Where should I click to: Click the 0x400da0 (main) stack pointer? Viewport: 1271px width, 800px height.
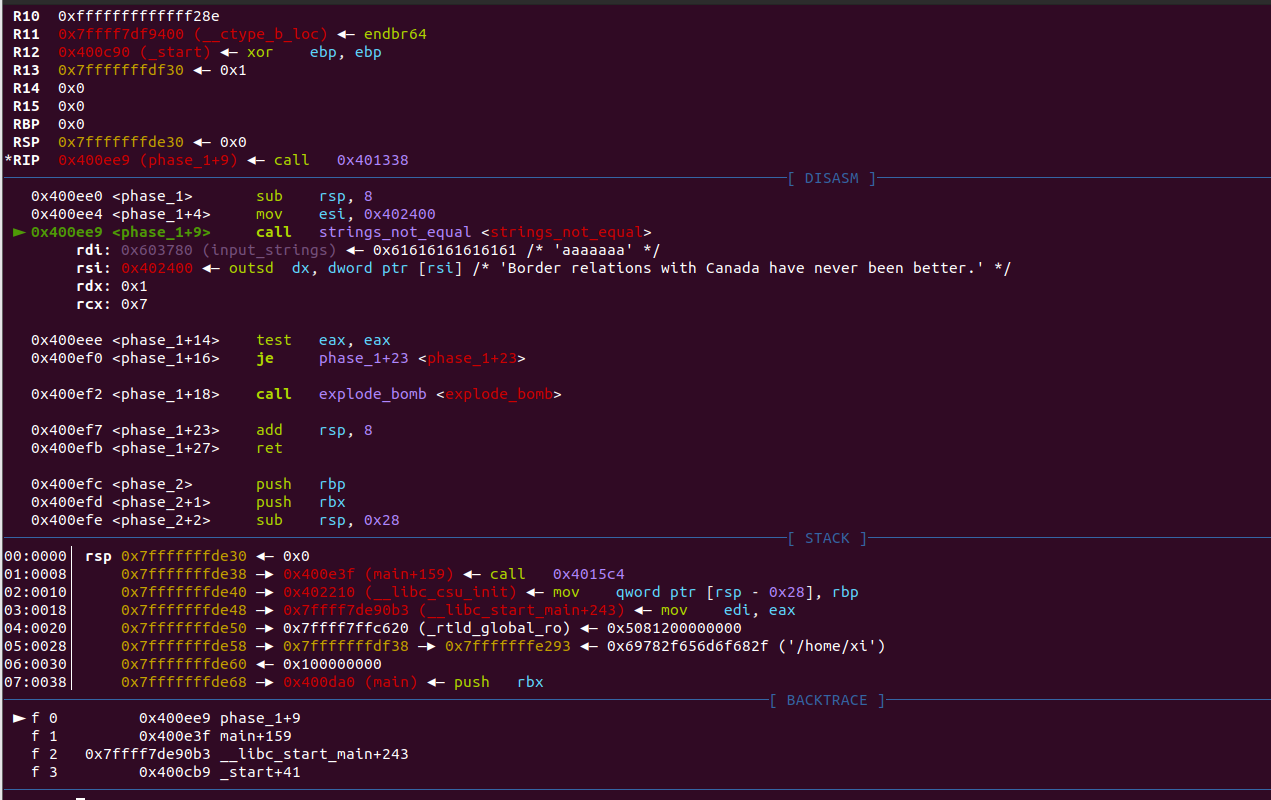[350, 682]
